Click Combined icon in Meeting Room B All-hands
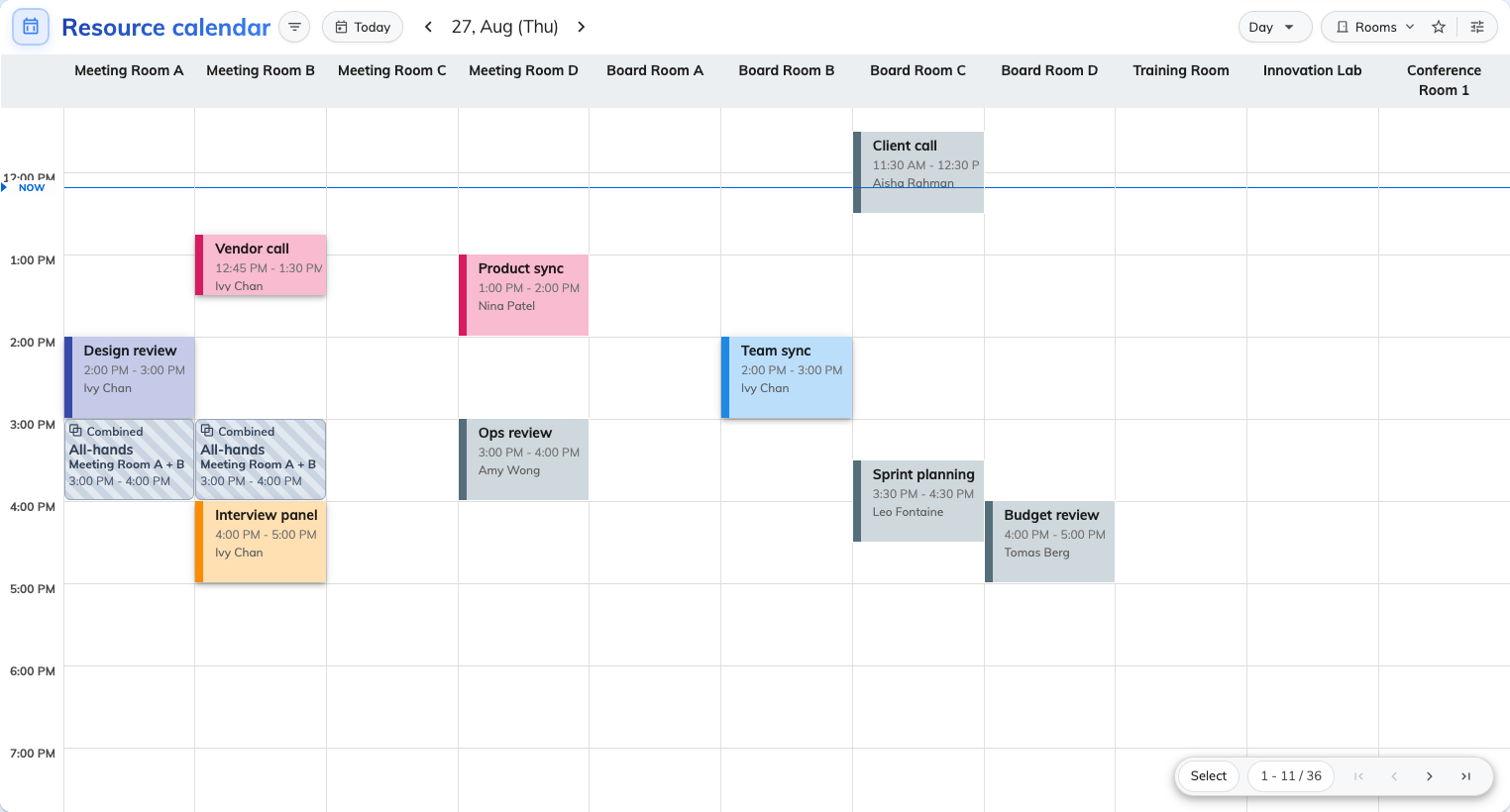The image size is (1510, 812). pos(207,431)
